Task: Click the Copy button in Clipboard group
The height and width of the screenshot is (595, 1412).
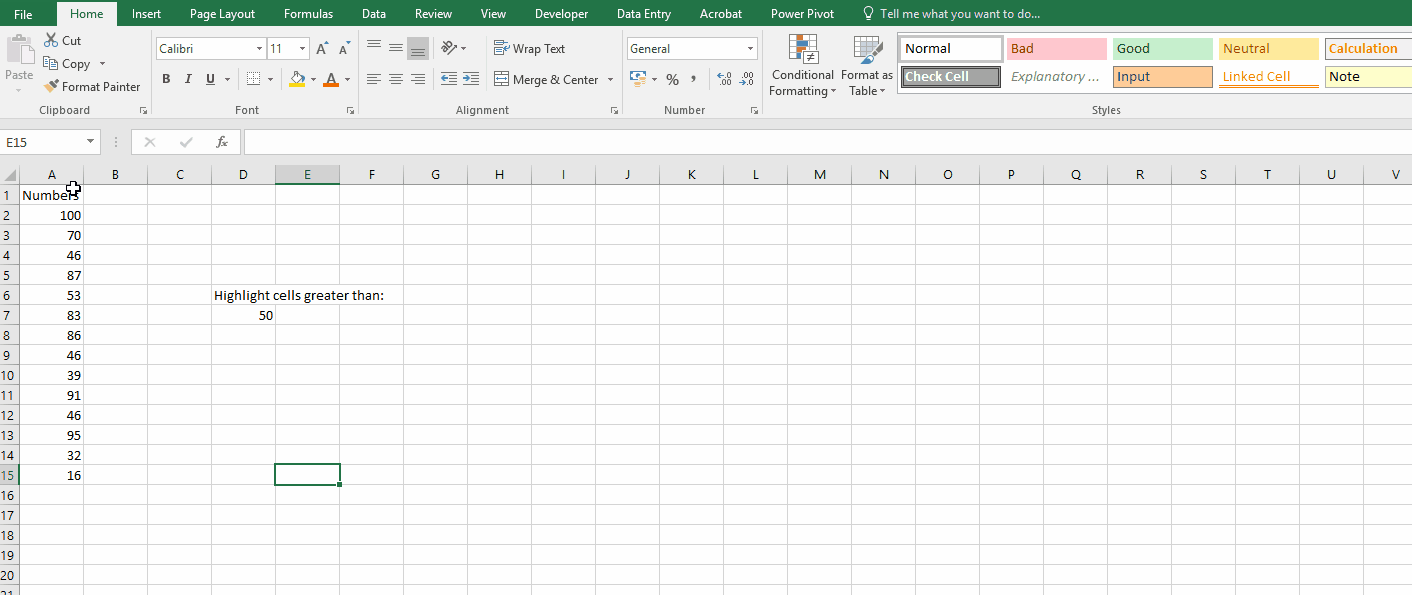Action: coord(70,63)
